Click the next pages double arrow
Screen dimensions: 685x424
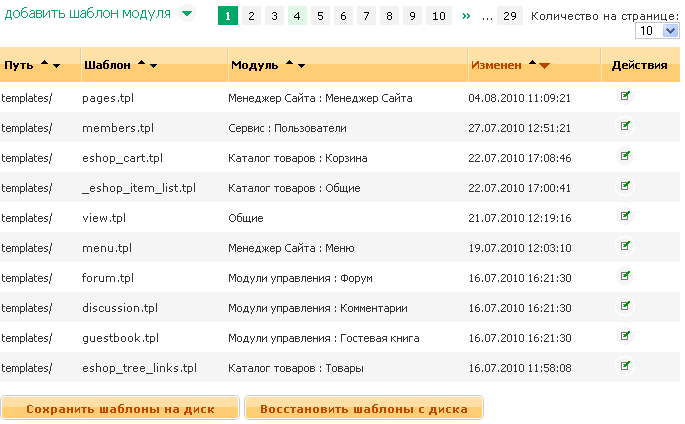466,16
